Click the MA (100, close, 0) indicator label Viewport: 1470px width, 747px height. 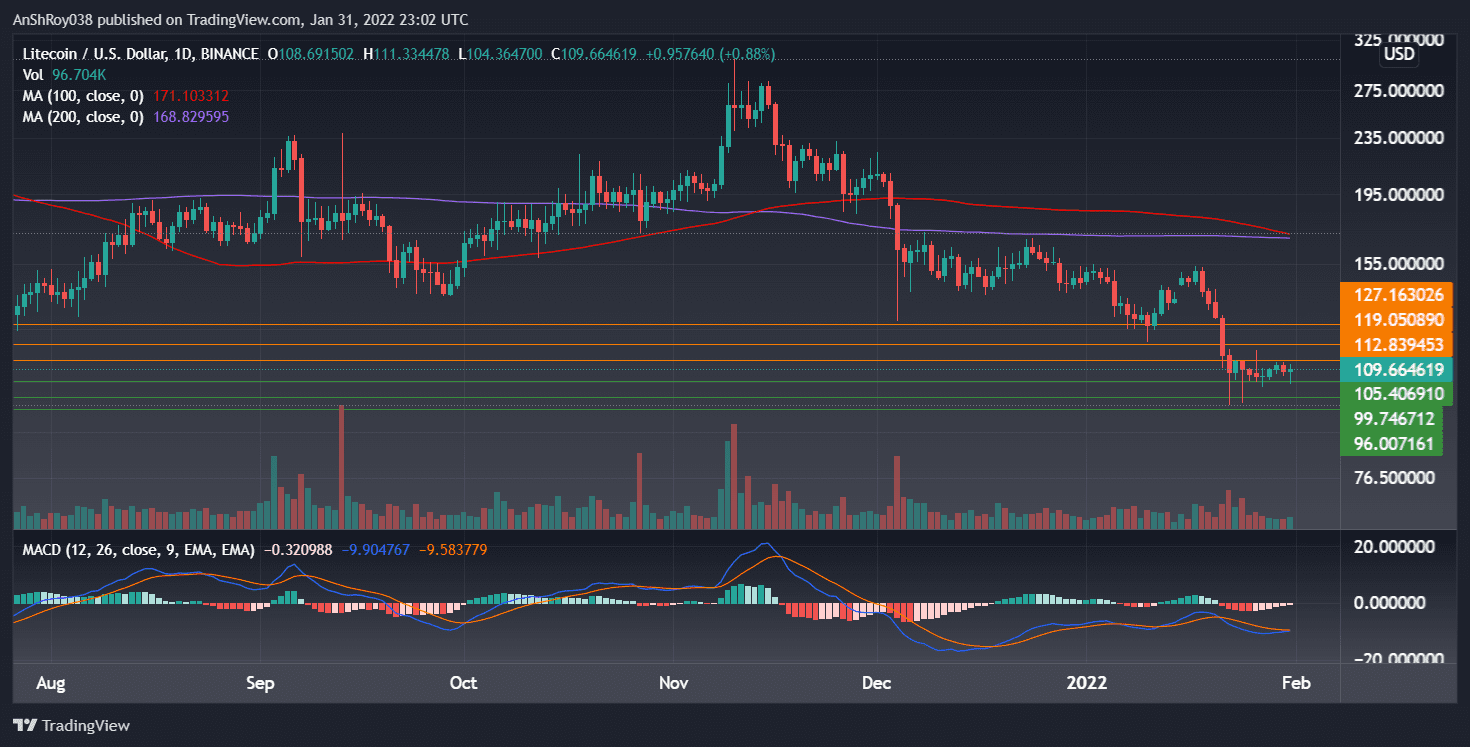click(85, 95)
